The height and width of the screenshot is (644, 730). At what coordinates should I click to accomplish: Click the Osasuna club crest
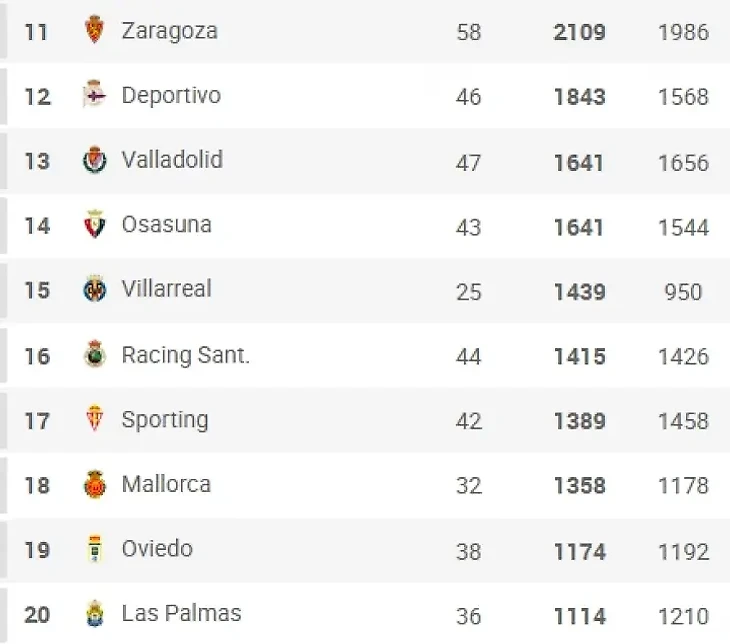coord(95,224)
